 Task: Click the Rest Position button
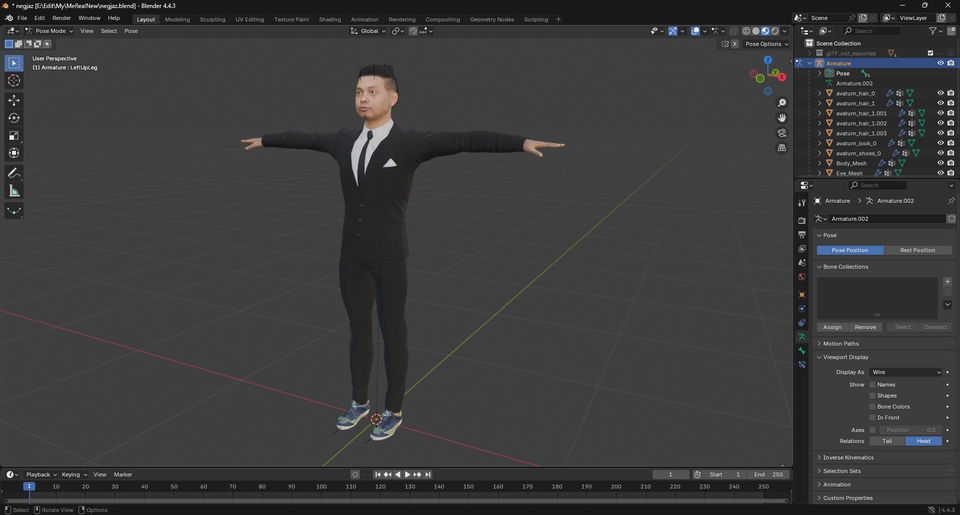pos(917,250)
